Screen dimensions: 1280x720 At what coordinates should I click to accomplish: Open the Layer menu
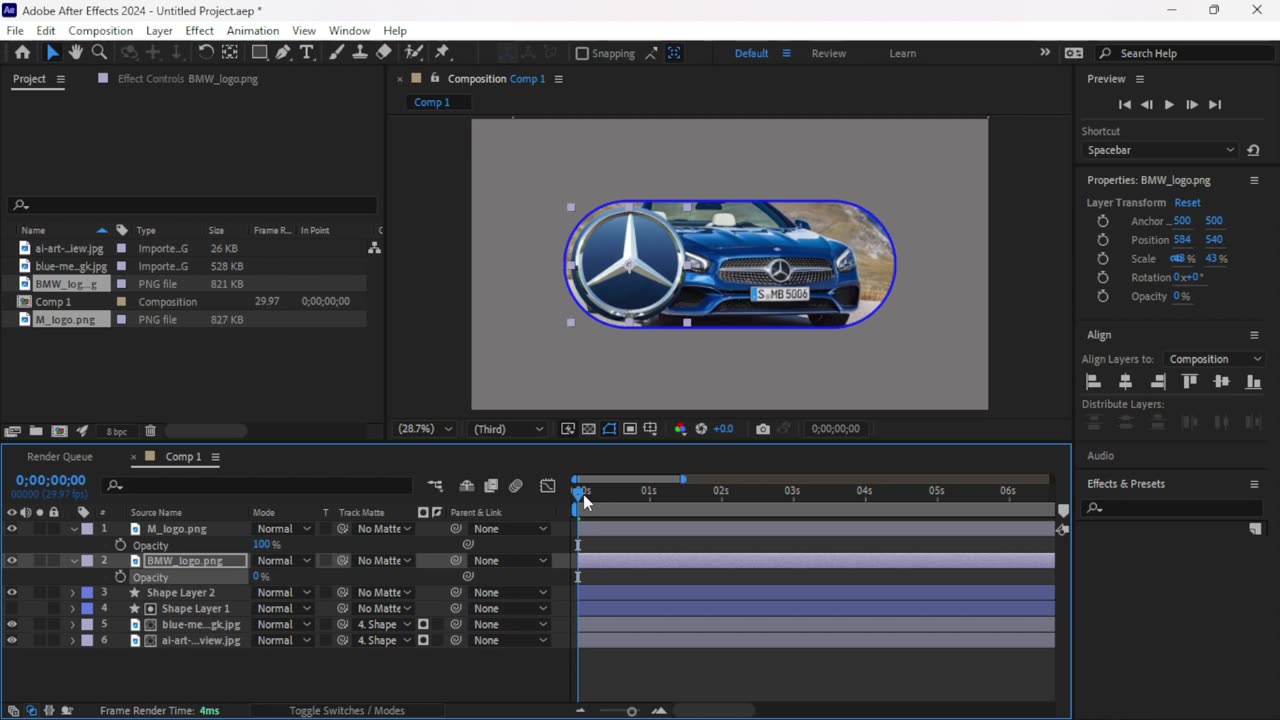tap(159, 31)
